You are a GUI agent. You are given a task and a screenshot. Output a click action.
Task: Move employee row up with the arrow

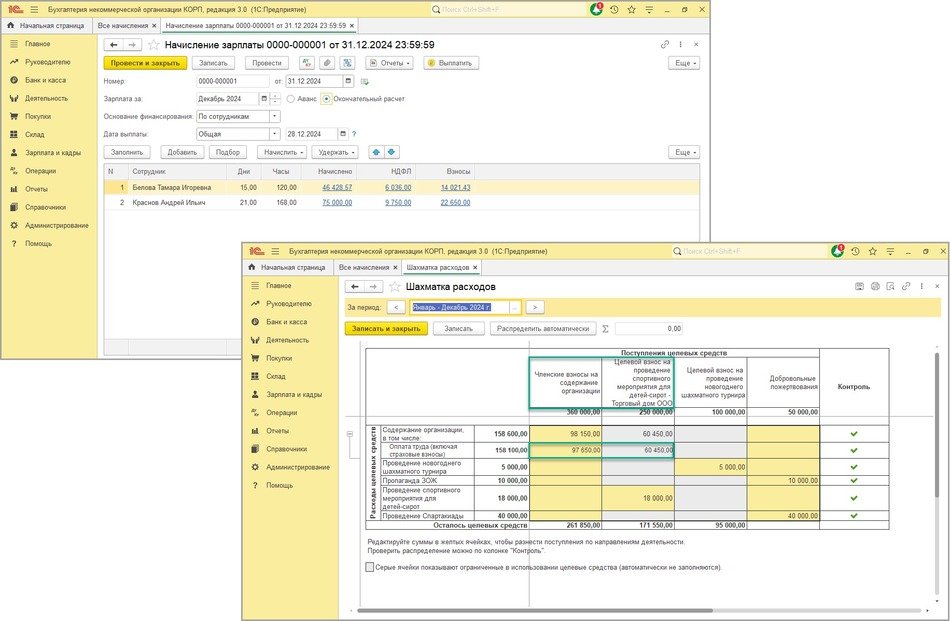(376, 152)
